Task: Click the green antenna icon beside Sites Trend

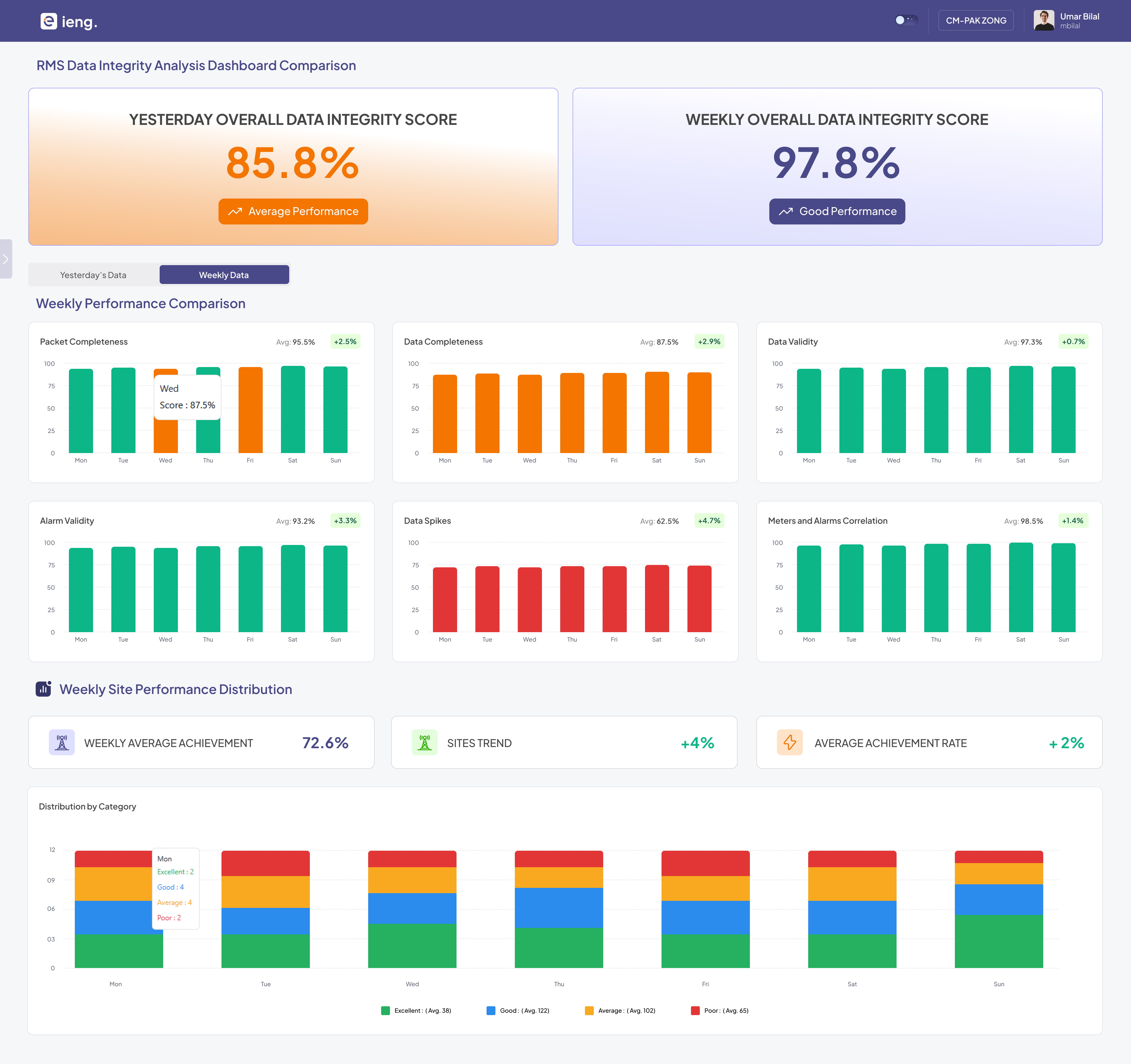Action: tap(424, 742)
